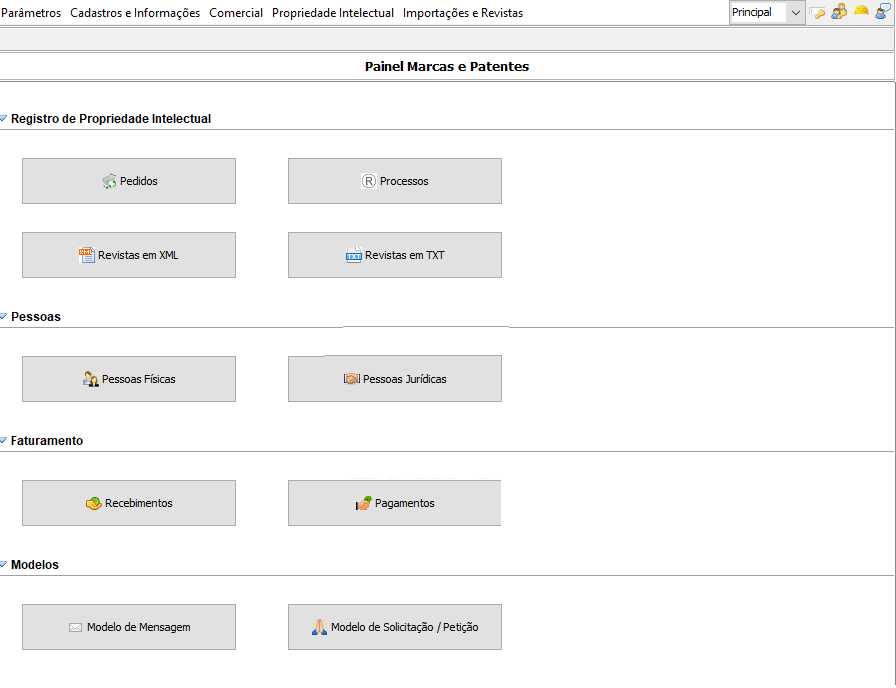Image resolution: width=896 pixels, height=688 pixels.
Task: Open Recebimentos
Action: point(129,503)
